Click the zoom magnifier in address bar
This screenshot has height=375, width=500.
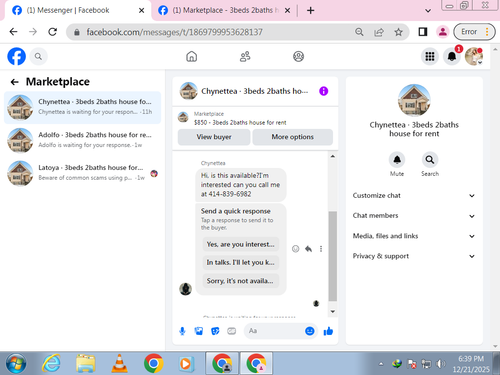[x=359, y=32]
